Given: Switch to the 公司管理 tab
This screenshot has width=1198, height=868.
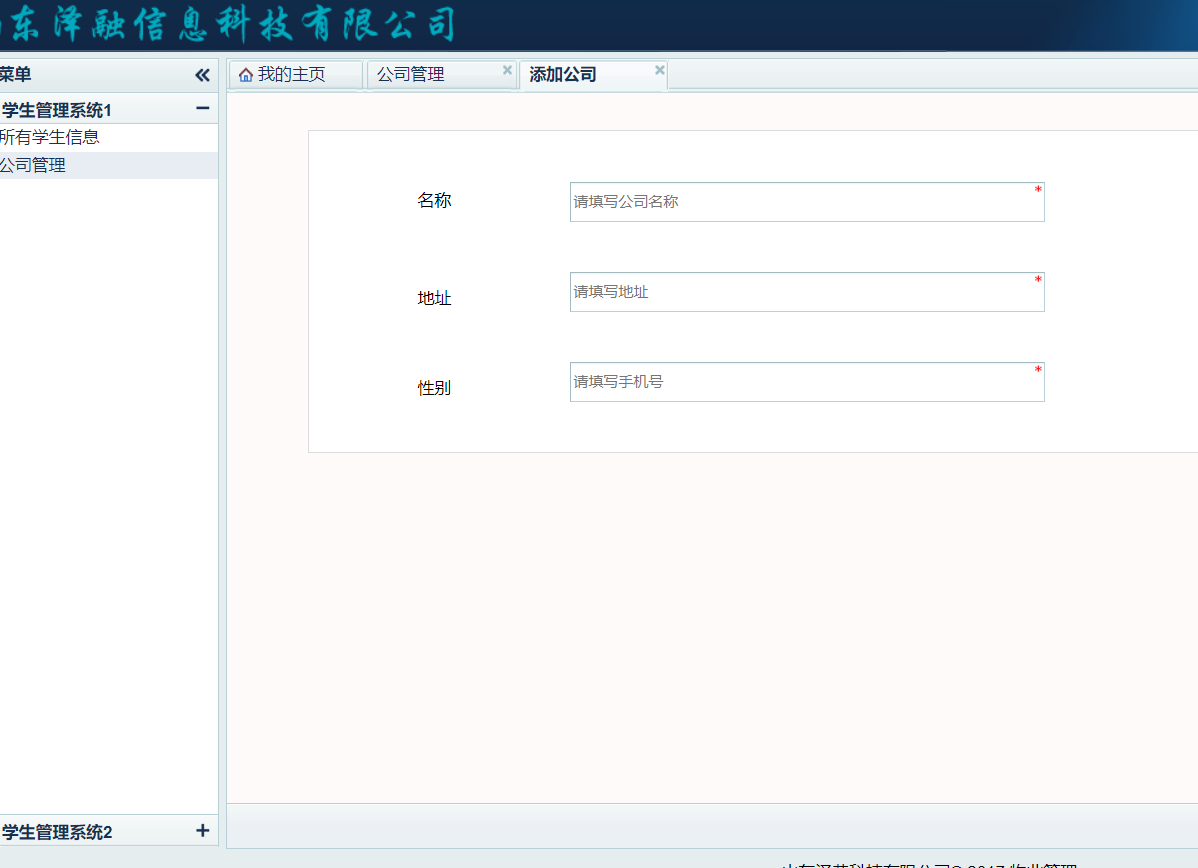Looking at the screenshot, I should (x=411, y=75).
